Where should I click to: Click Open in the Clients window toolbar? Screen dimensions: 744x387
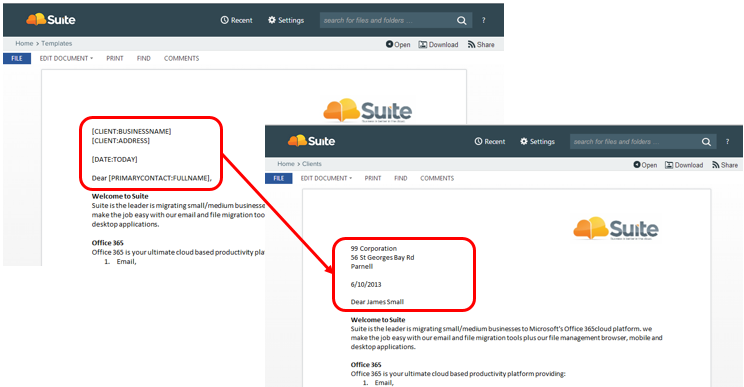[645, 165]
